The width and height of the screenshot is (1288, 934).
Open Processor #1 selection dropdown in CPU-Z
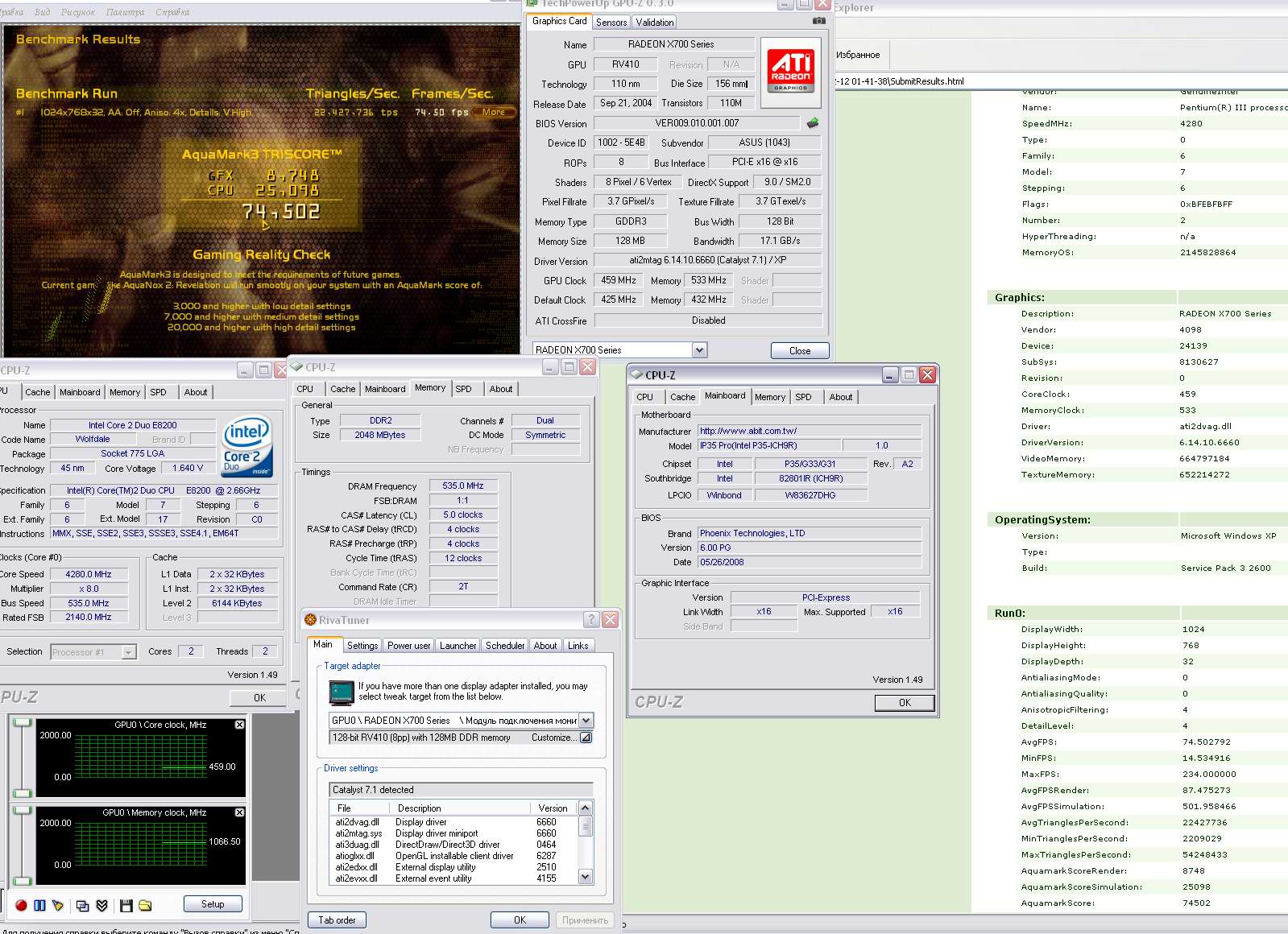click(x=129, y=652)
